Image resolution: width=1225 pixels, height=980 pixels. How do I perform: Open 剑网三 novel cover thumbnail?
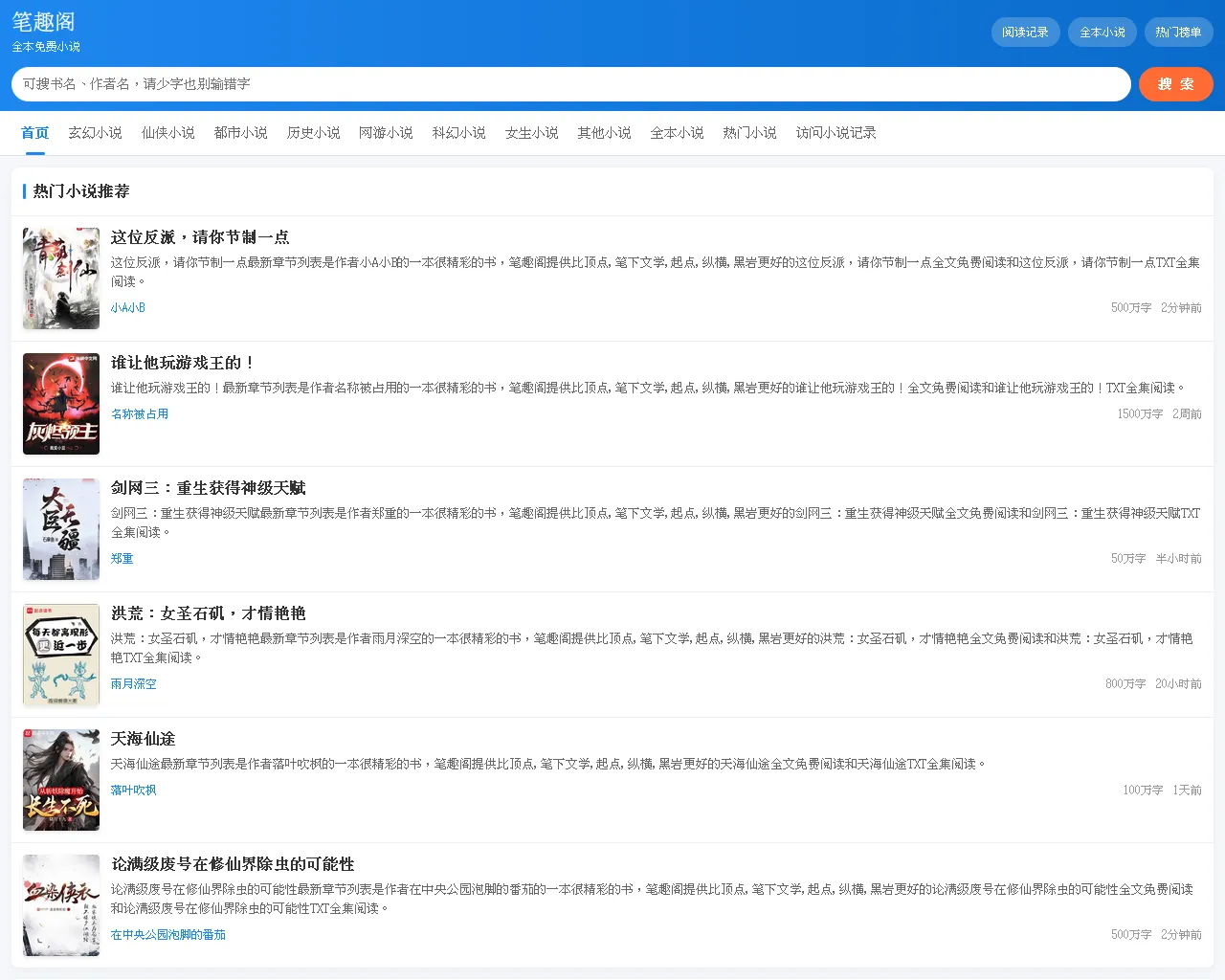tap(61, 529)
